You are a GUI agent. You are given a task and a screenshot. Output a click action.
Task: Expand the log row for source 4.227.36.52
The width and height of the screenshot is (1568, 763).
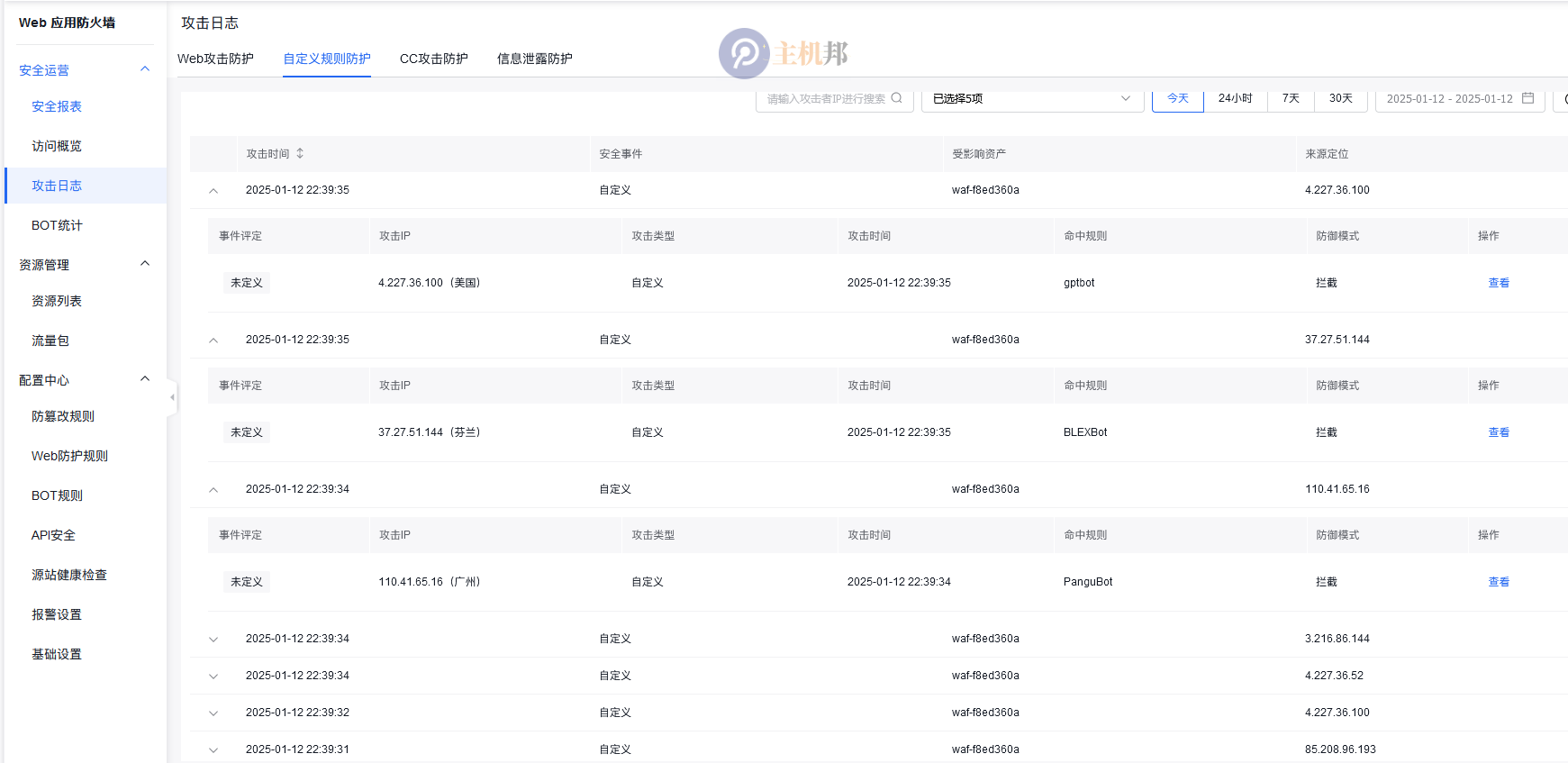(x=213, y=677)
